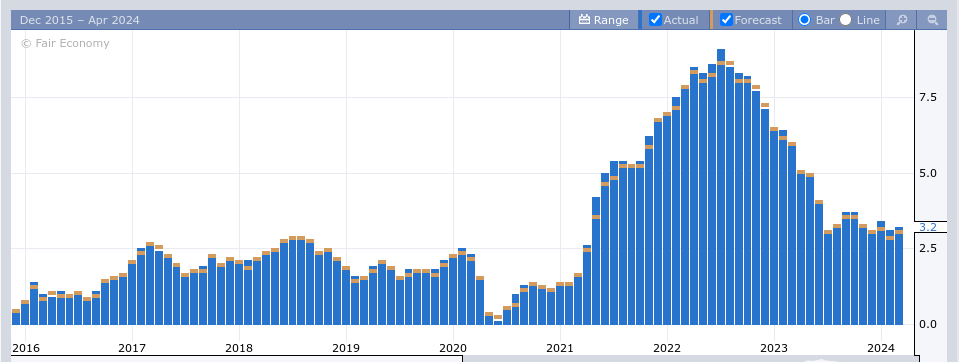Screen dimensions: 959x362
Task: Click the 5.0 mark on the vertical axis
Action: point(928,174)
